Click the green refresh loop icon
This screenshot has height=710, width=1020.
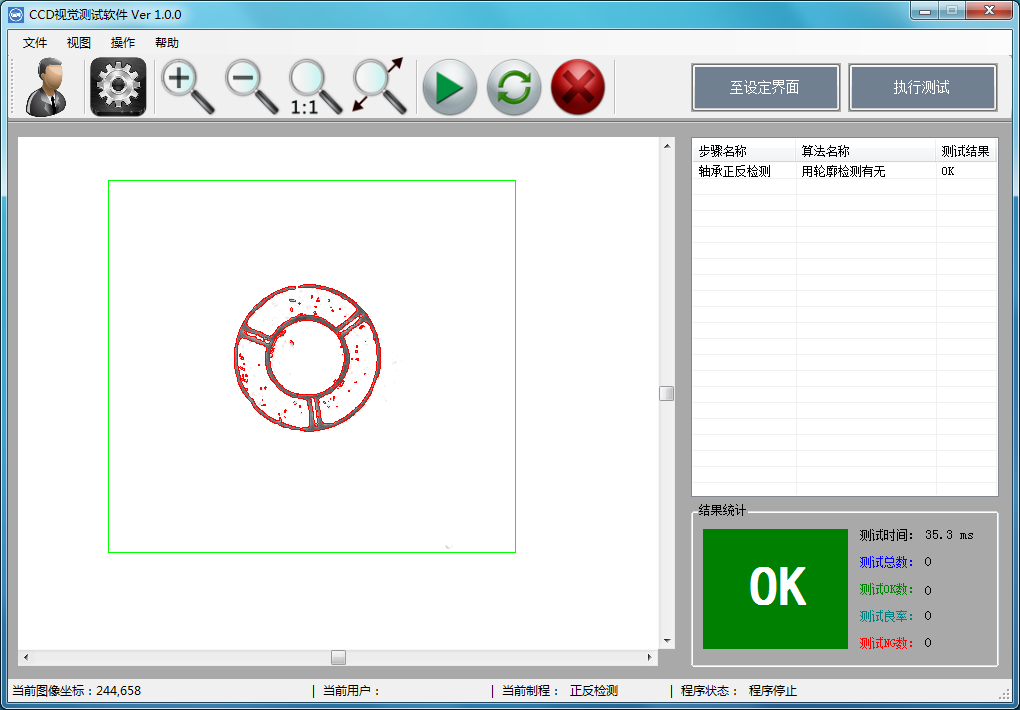point(514,87)
